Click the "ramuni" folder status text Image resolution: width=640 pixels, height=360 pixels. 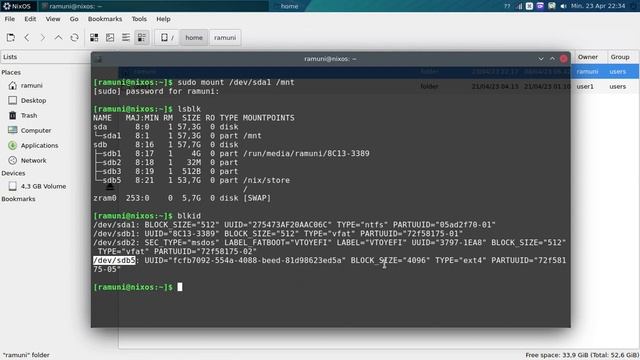point(26,355)
